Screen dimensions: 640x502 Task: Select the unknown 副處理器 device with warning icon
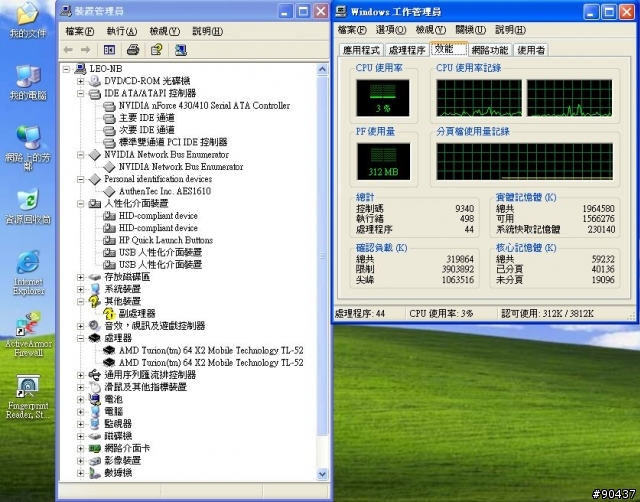137,314
